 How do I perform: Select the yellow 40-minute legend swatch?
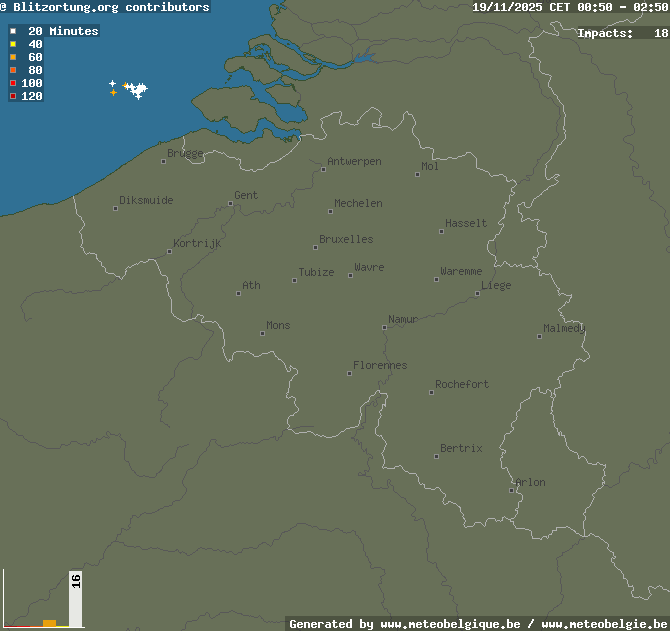click(x=13, y=44)
